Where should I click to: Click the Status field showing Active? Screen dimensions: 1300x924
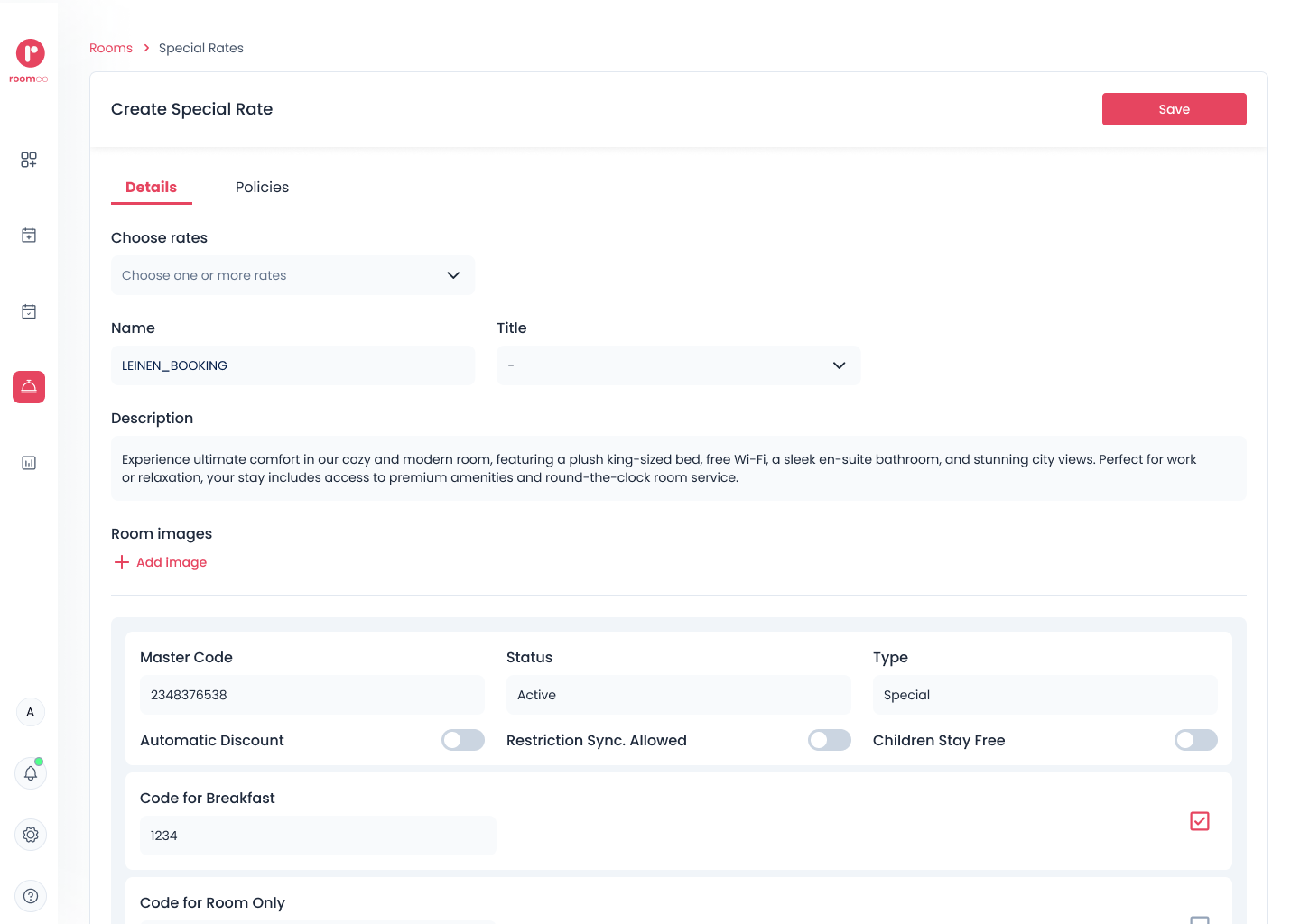coord(679,695)
